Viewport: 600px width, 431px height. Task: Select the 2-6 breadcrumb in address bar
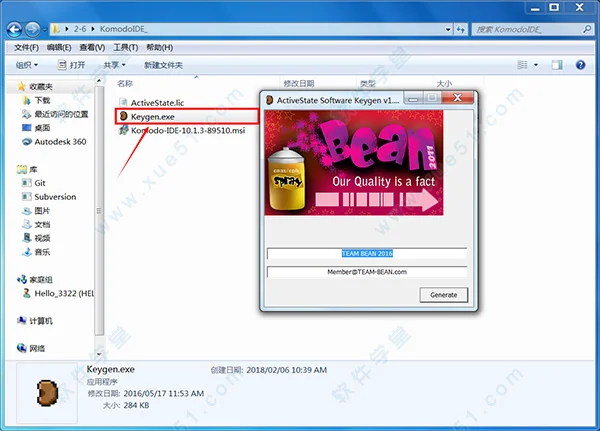80,29
